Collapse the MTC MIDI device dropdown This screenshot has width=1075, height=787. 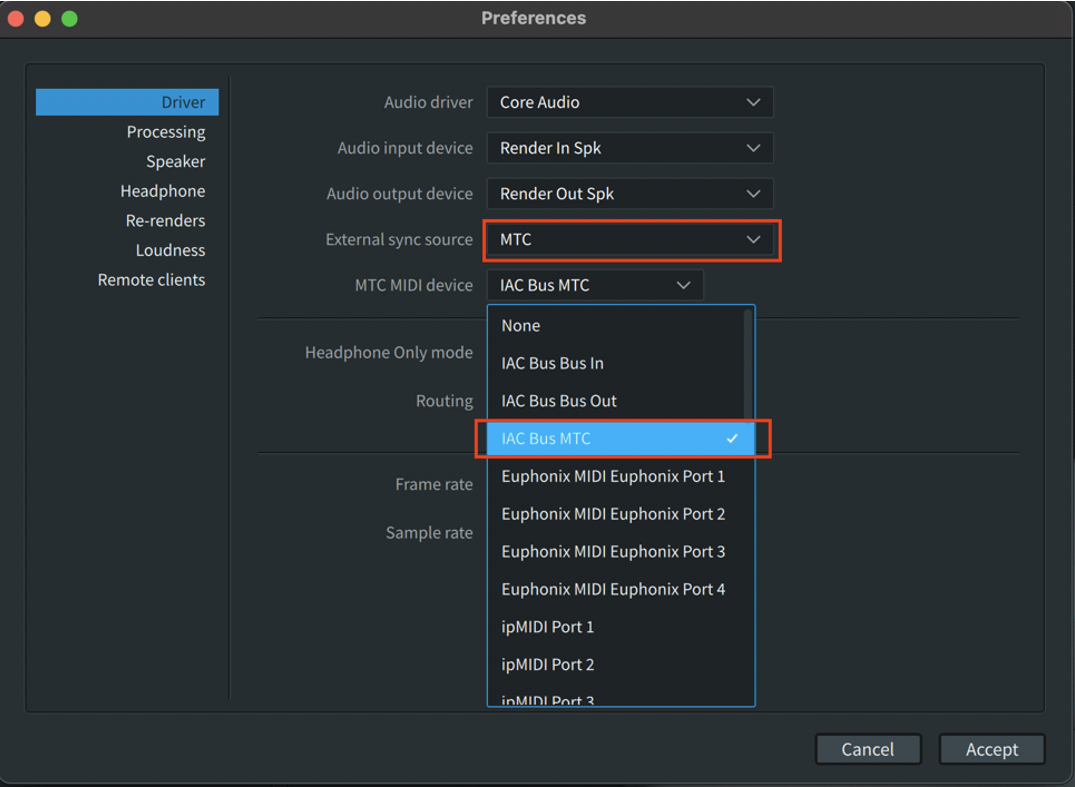(595, 285)
